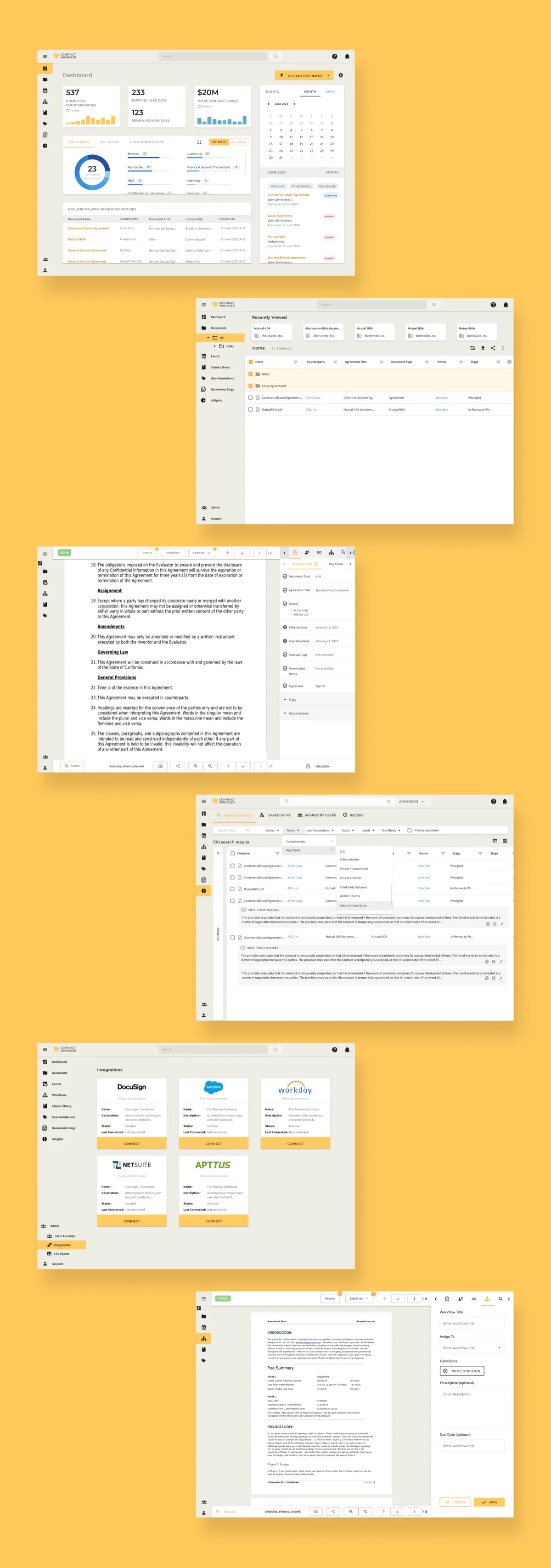Viewport: 551px width, 1568px height.
Task: Click share icon in Statement of Work viewer toolbar
Action: (x=333, y=1511)
